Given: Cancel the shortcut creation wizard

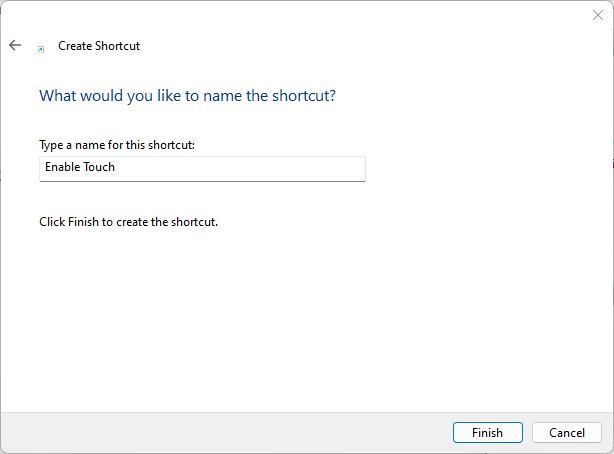Looking at the screenshot, I should pos(567,432).
